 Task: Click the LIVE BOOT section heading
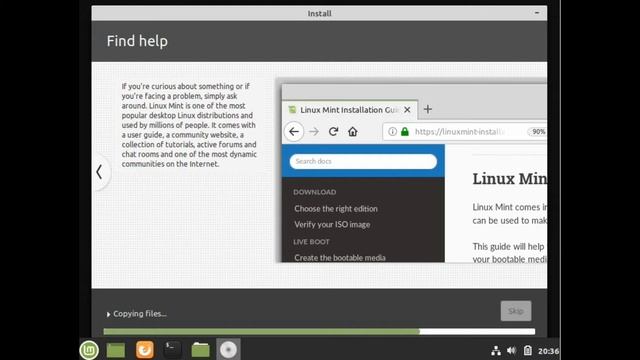pyautogui.click(x=311, y=242)
